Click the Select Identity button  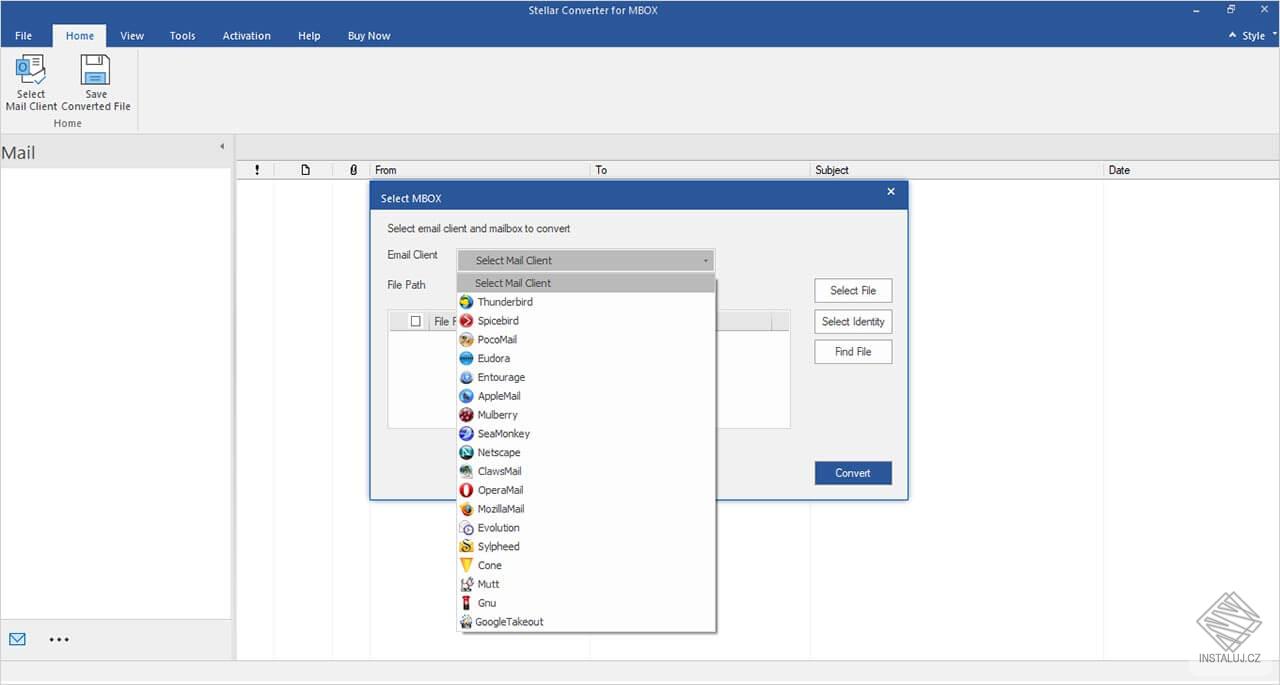(853, 321)
